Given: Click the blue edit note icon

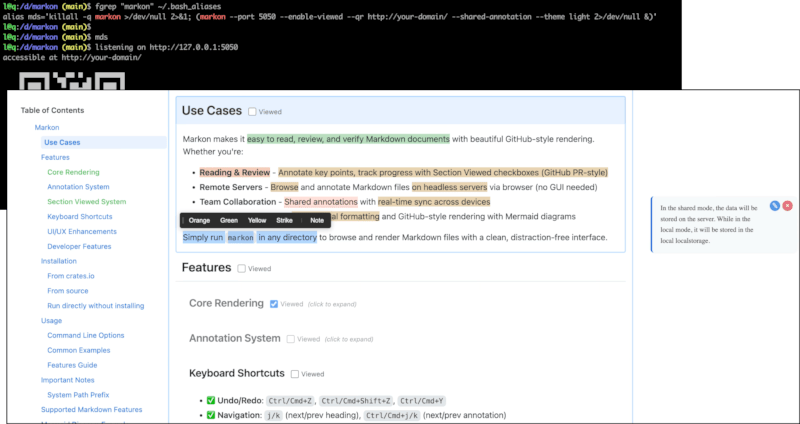Looking at the screenshot, I should 775,205.
